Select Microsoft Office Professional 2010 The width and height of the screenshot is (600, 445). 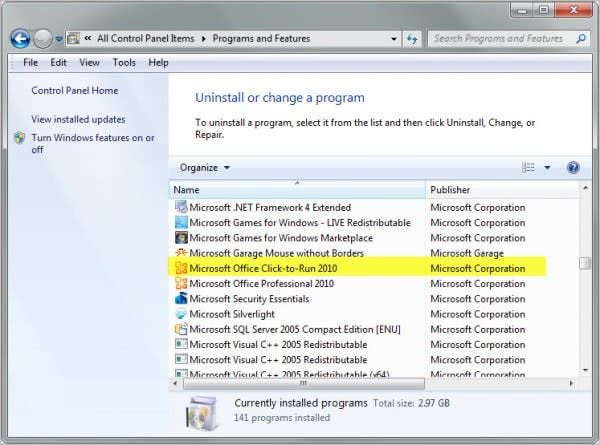[x=262, y=284]
